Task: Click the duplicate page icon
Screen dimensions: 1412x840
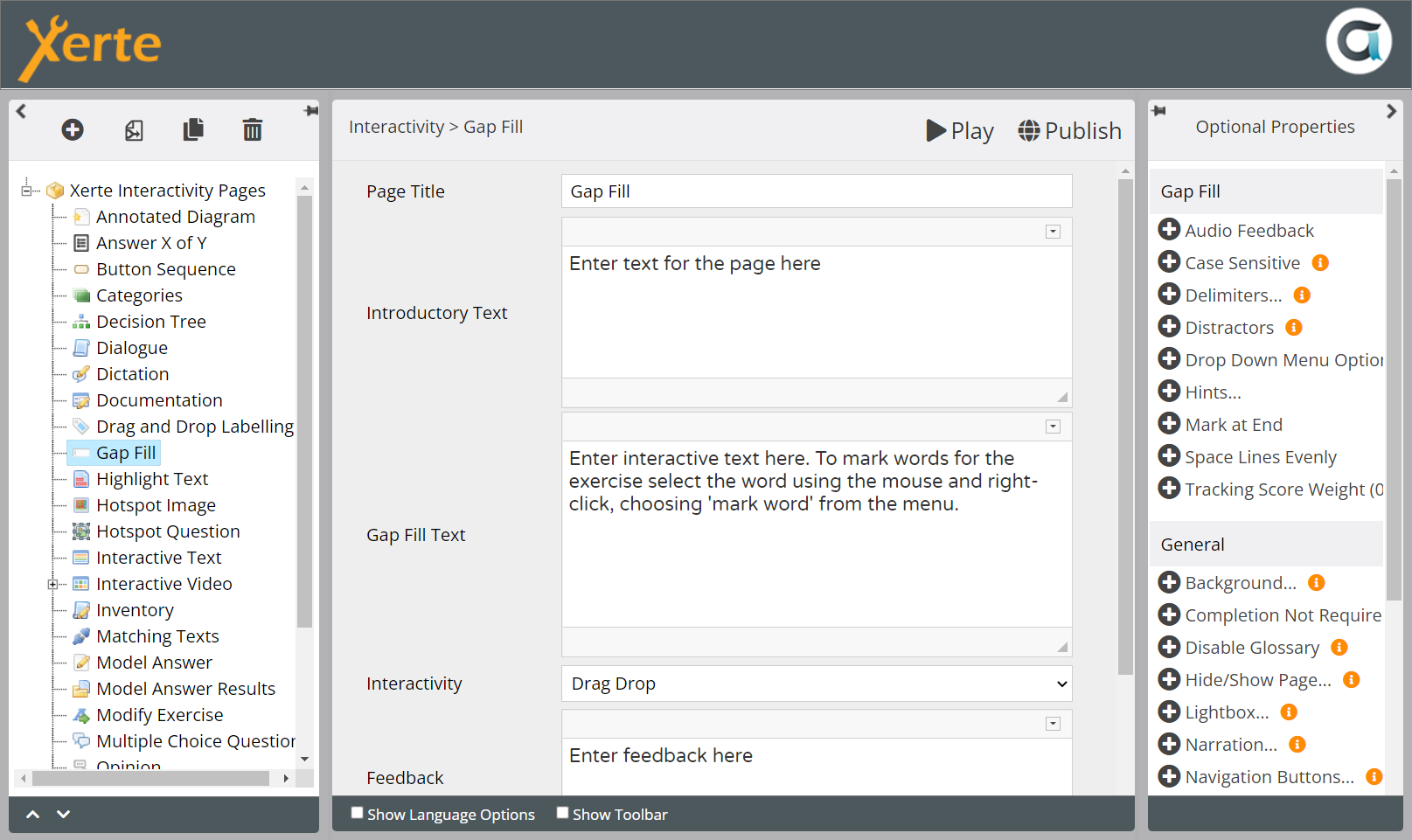Action: coord(193,130)
